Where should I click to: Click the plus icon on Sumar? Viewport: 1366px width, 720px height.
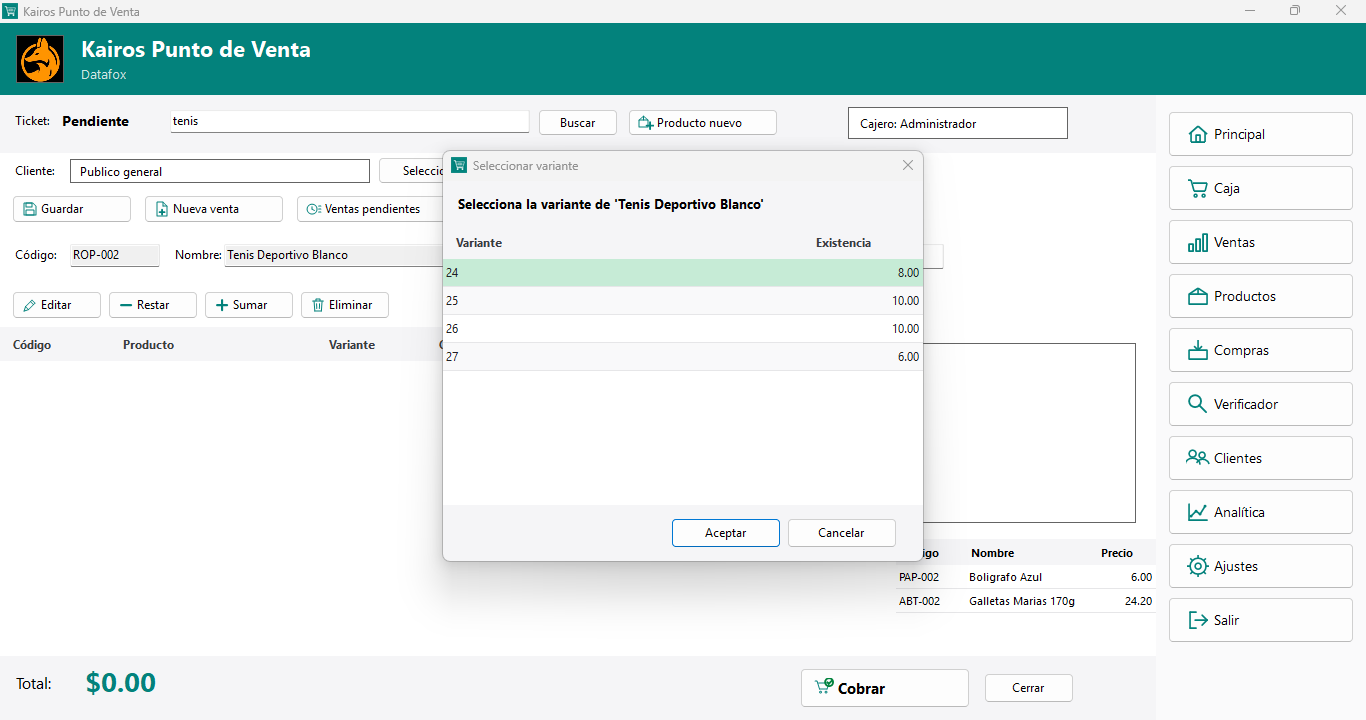click(x=222, y=305)
